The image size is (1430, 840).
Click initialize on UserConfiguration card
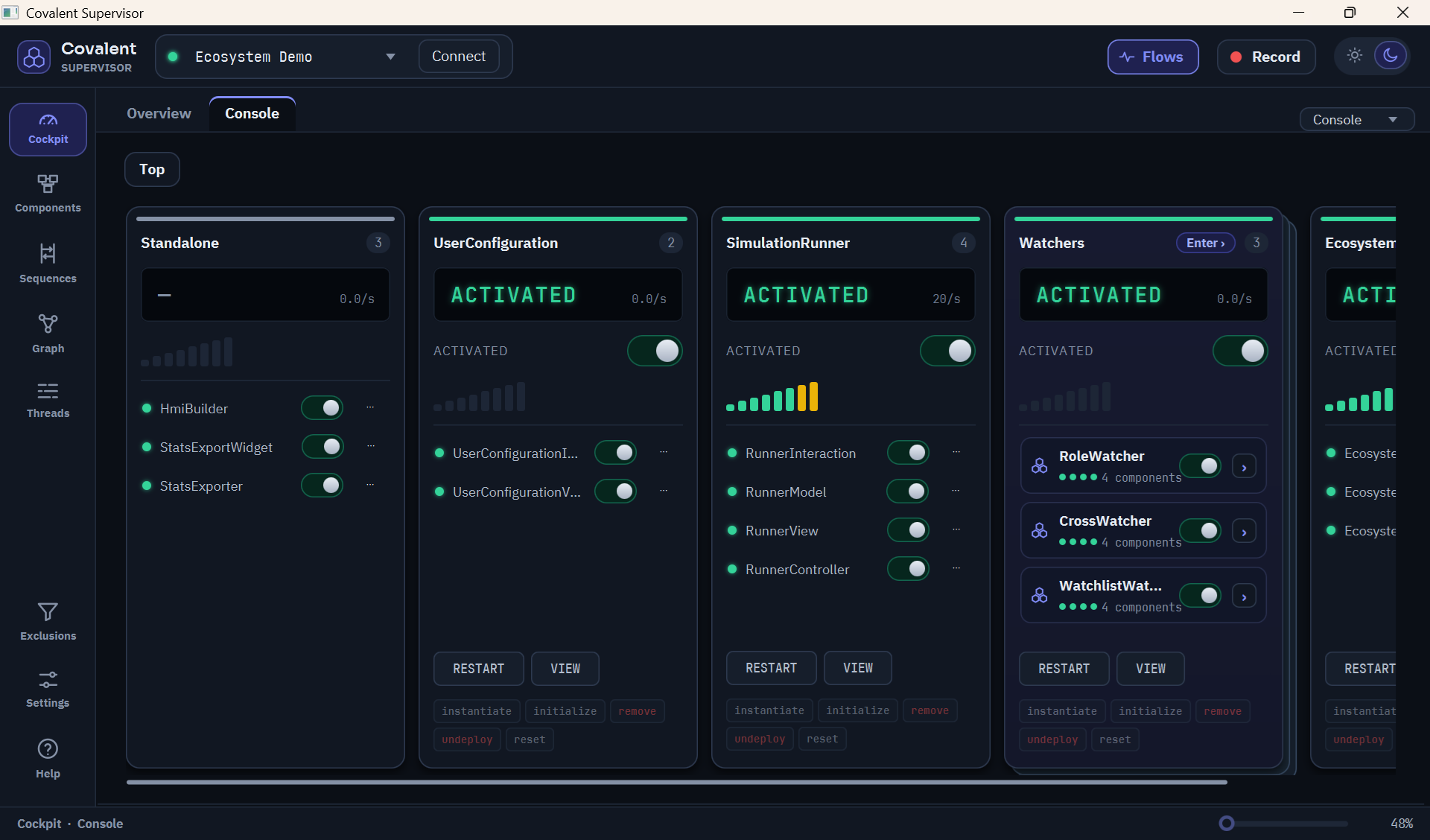[x=565, y=711]
